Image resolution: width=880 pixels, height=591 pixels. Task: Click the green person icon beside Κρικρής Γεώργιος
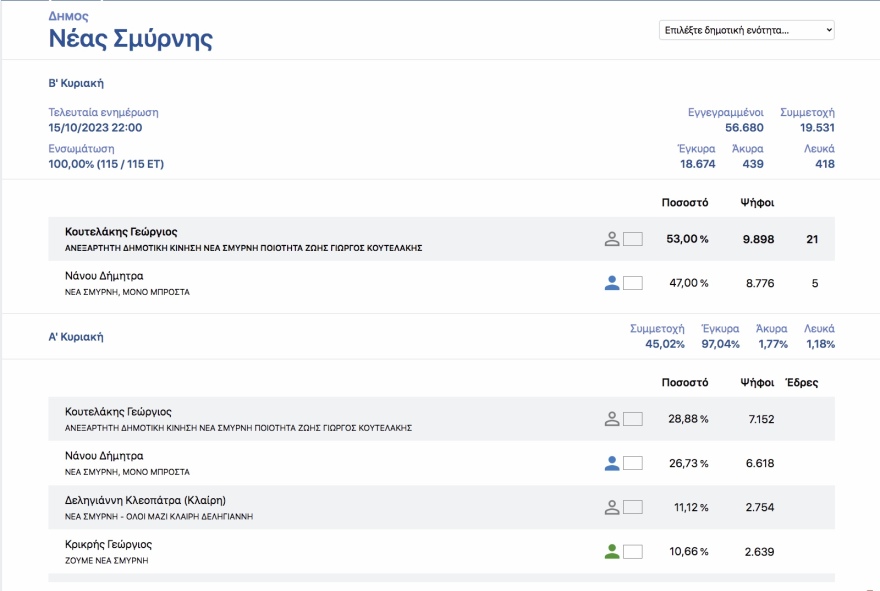612,551
